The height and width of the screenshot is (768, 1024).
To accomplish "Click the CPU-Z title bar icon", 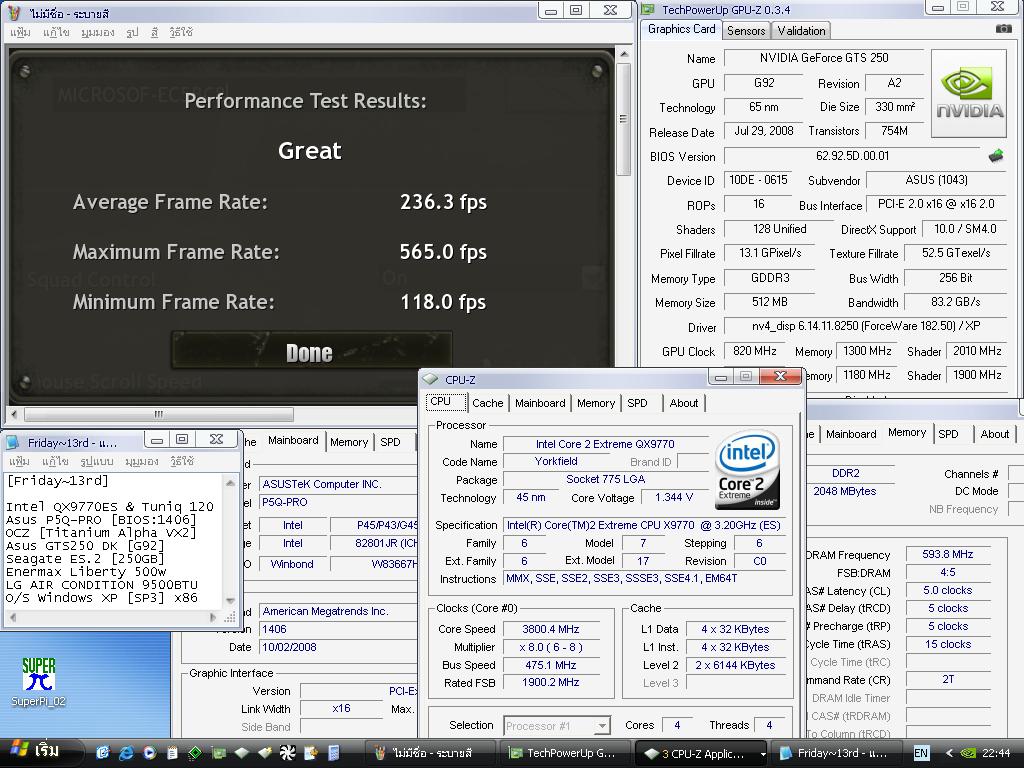I will click(x=430, y=379).
